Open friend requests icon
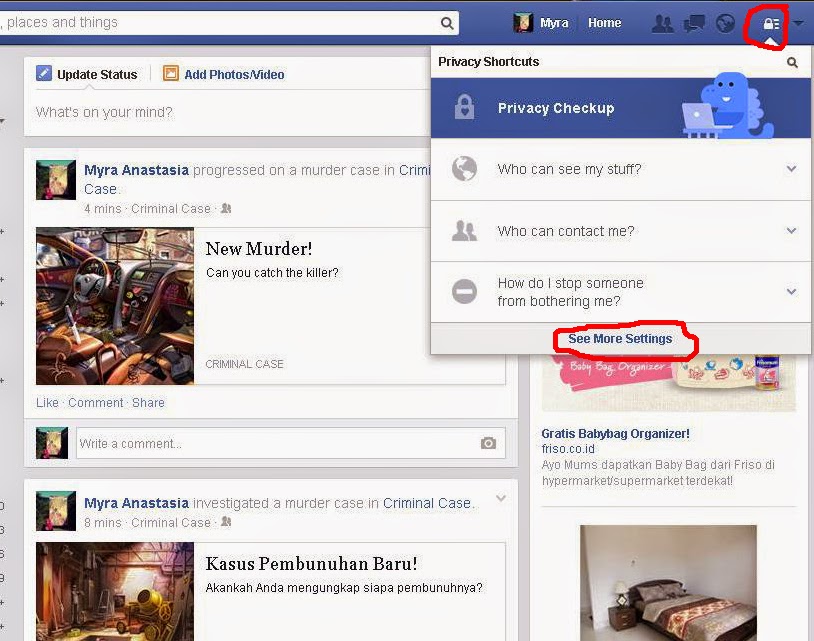 [x=662, y=23]
